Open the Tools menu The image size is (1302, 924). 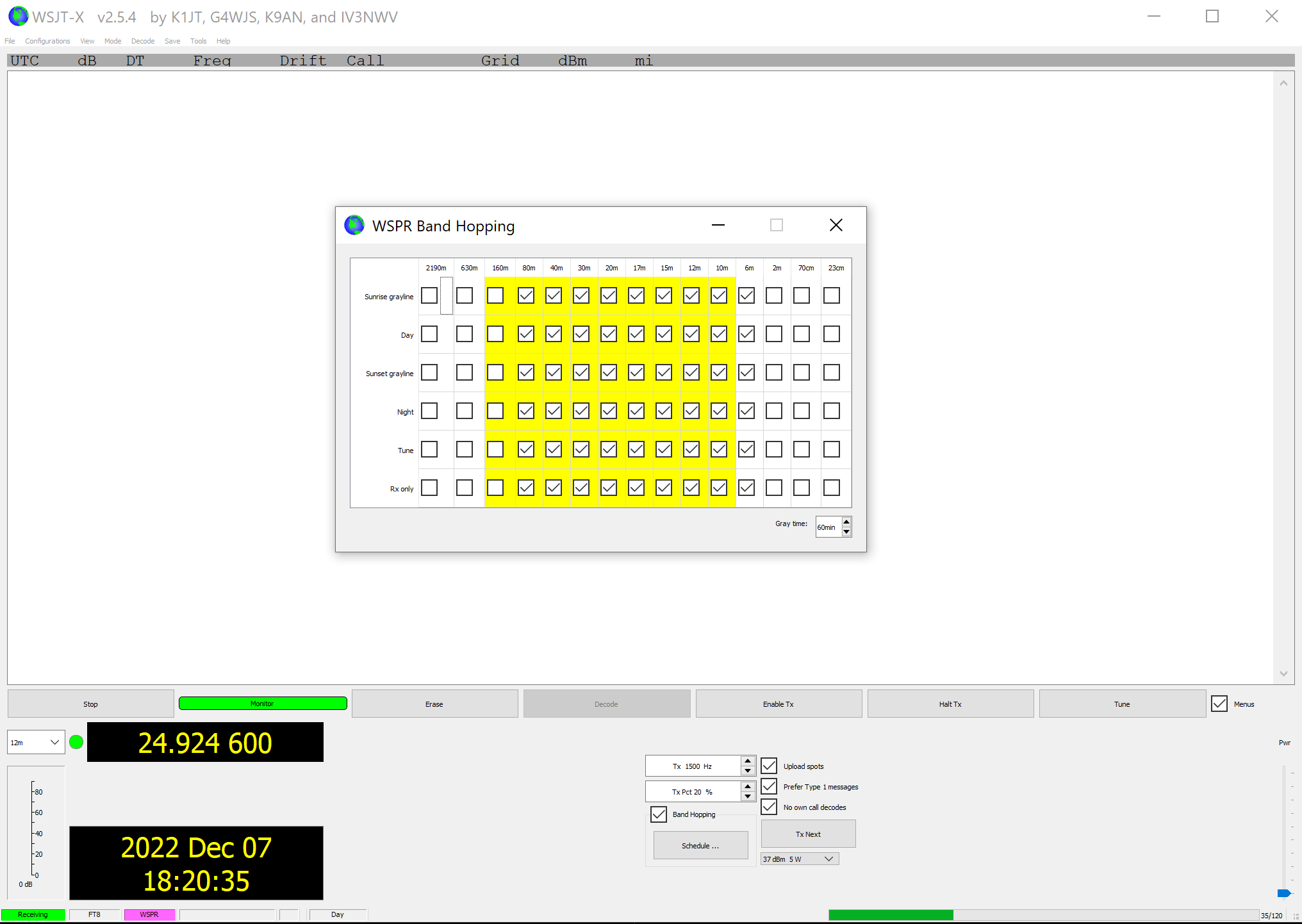(x=199, y=41)
